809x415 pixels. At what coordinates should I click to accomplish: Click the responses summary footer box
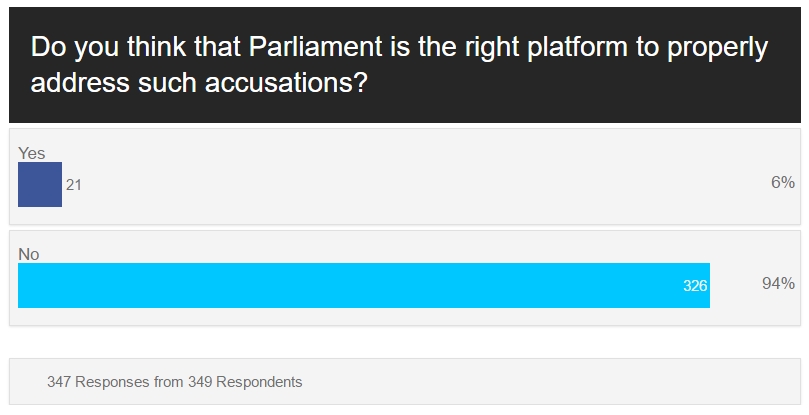(405, 381)
